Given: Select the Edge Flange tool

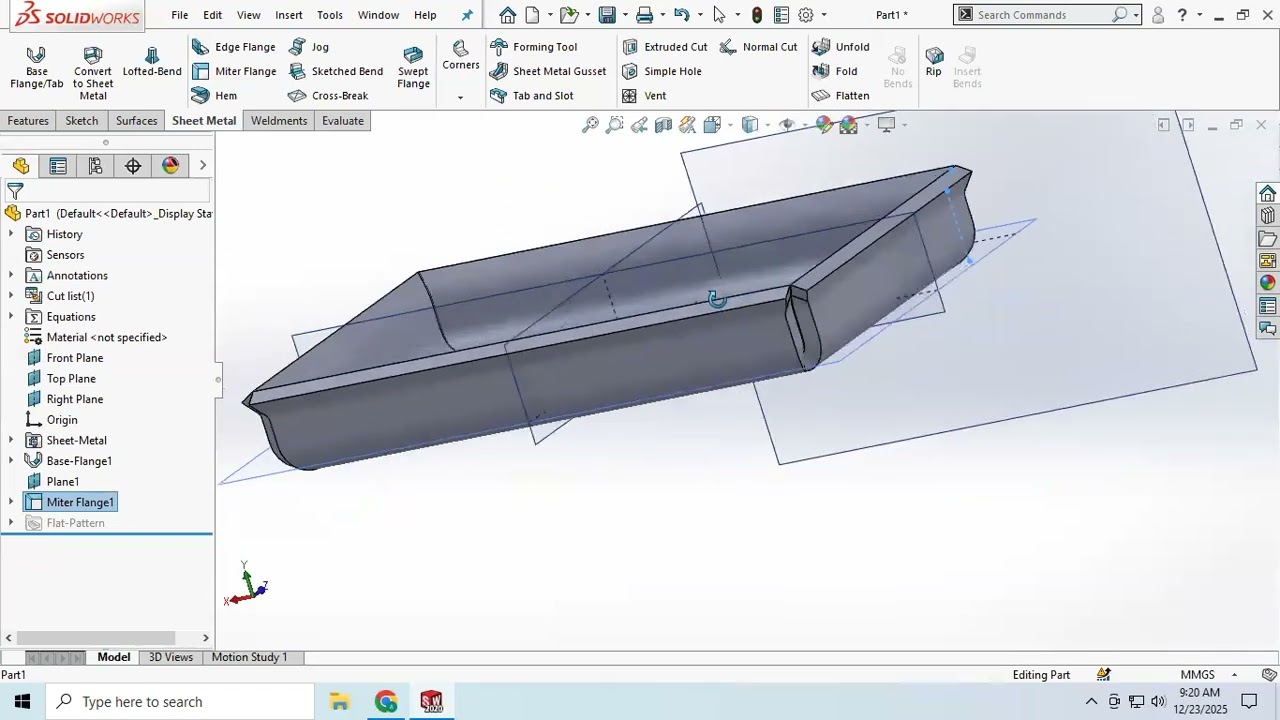Looking at the screenshot, I should (233, 47).
